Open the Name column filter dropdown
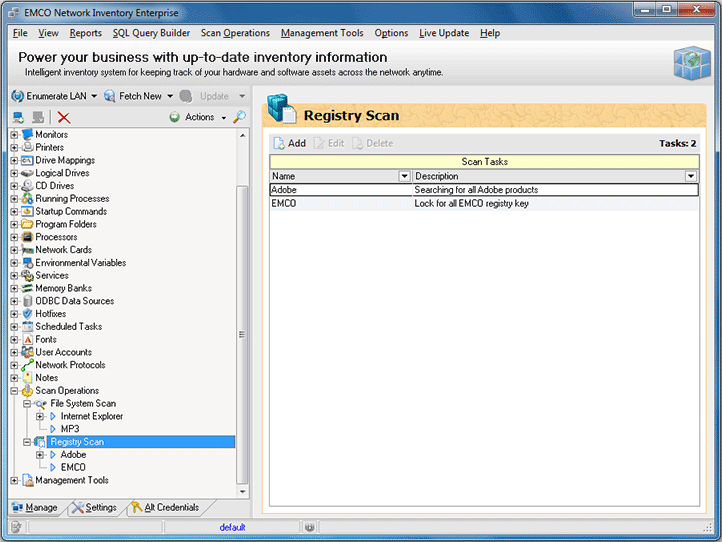722x542 pixels. (404, 176)
